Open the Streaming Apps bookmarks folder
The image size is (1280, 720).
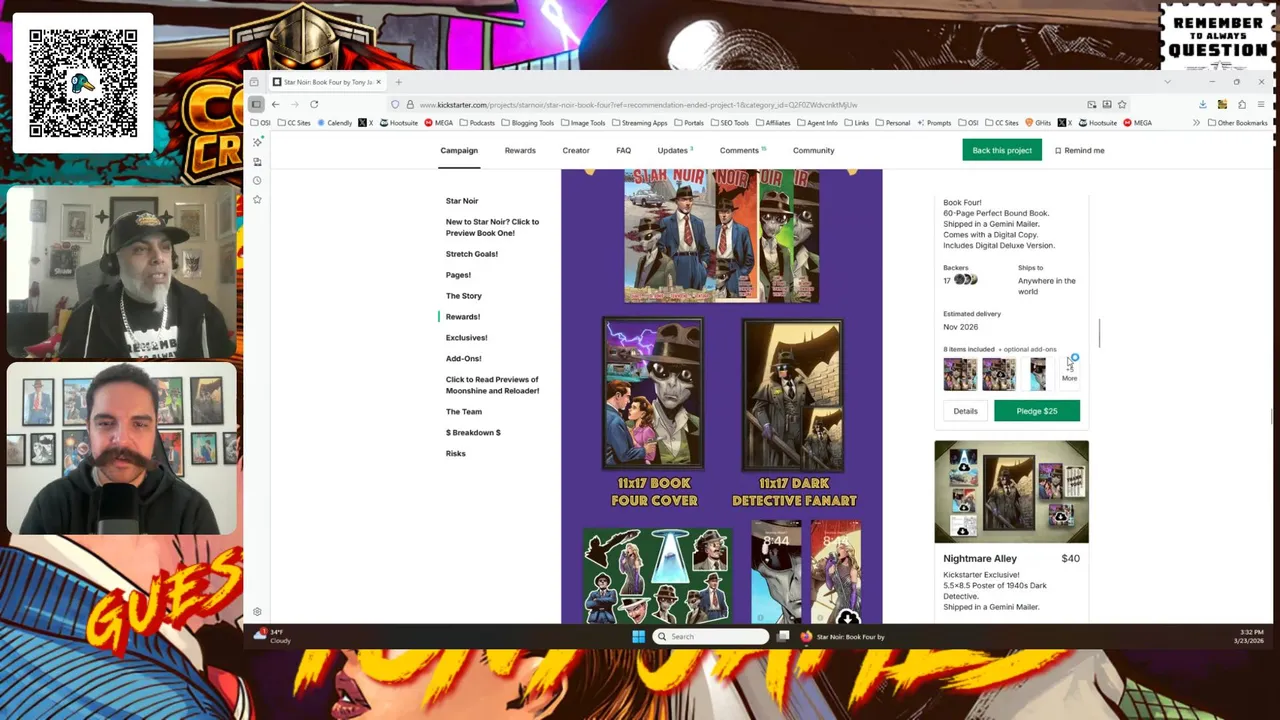(x=639, y=123)
